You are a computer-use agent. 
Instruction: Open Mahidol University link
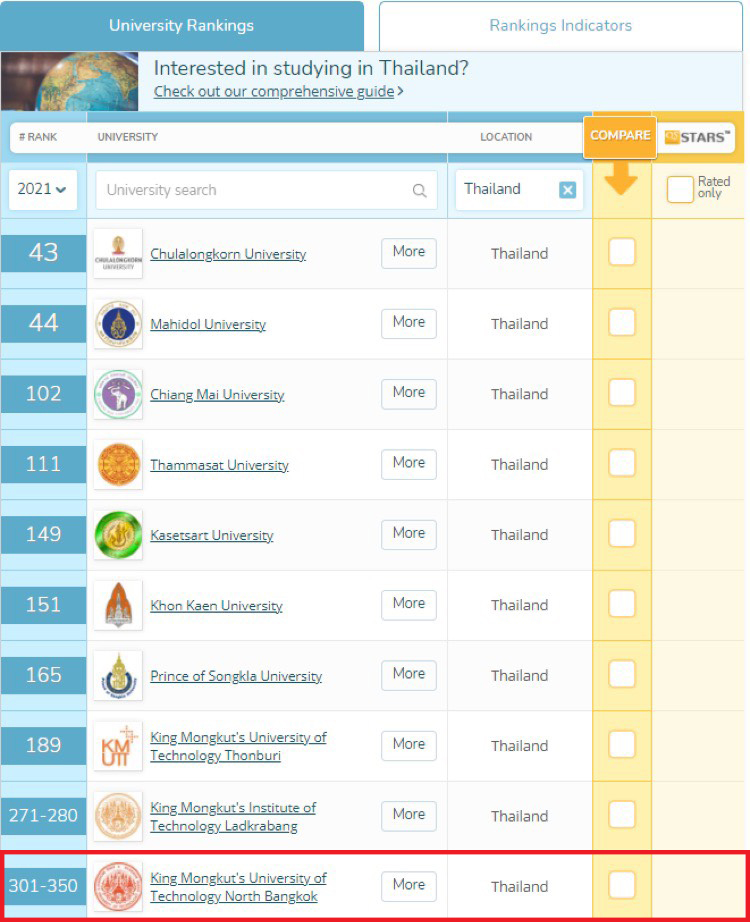[208, 324]
